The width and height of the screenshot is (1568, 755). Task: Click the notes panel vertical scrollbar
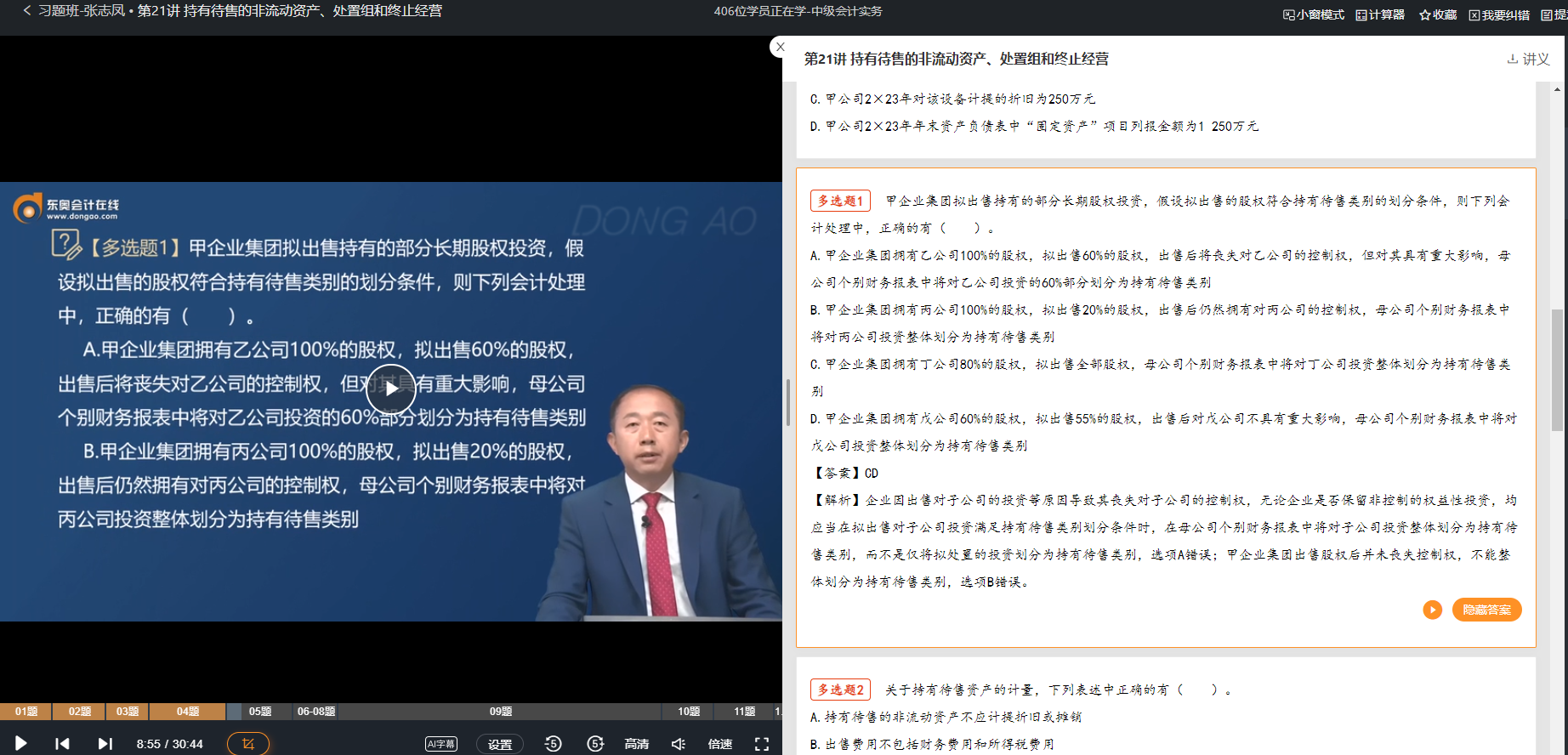(1557, 370)
